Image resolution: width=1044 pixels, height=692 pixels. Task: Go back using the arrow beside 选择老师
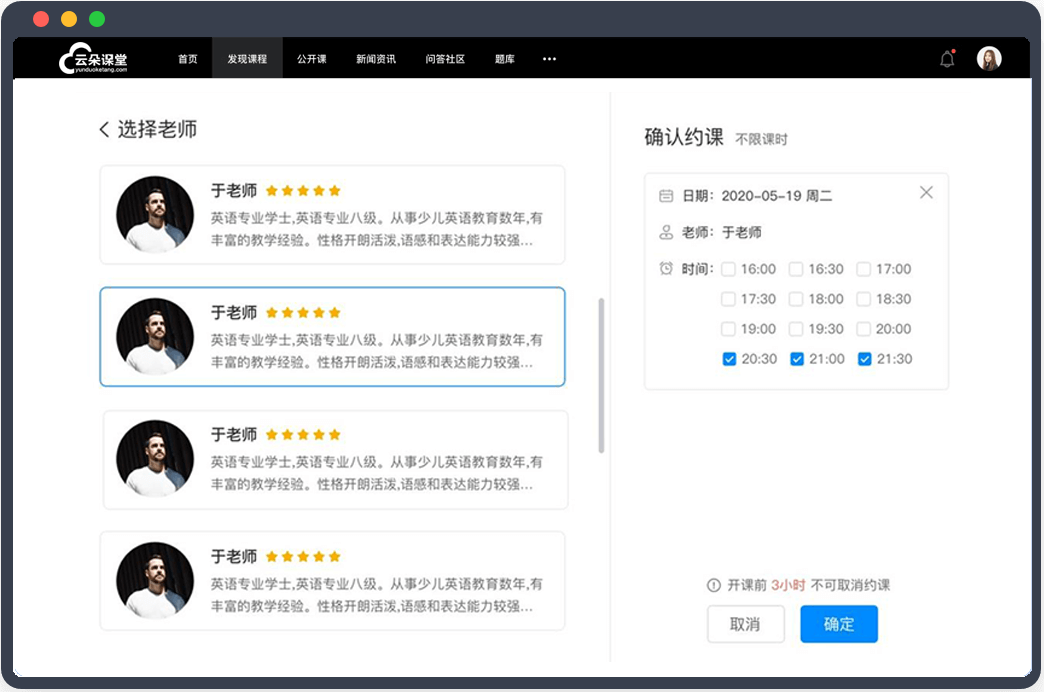tap(104, 129)
